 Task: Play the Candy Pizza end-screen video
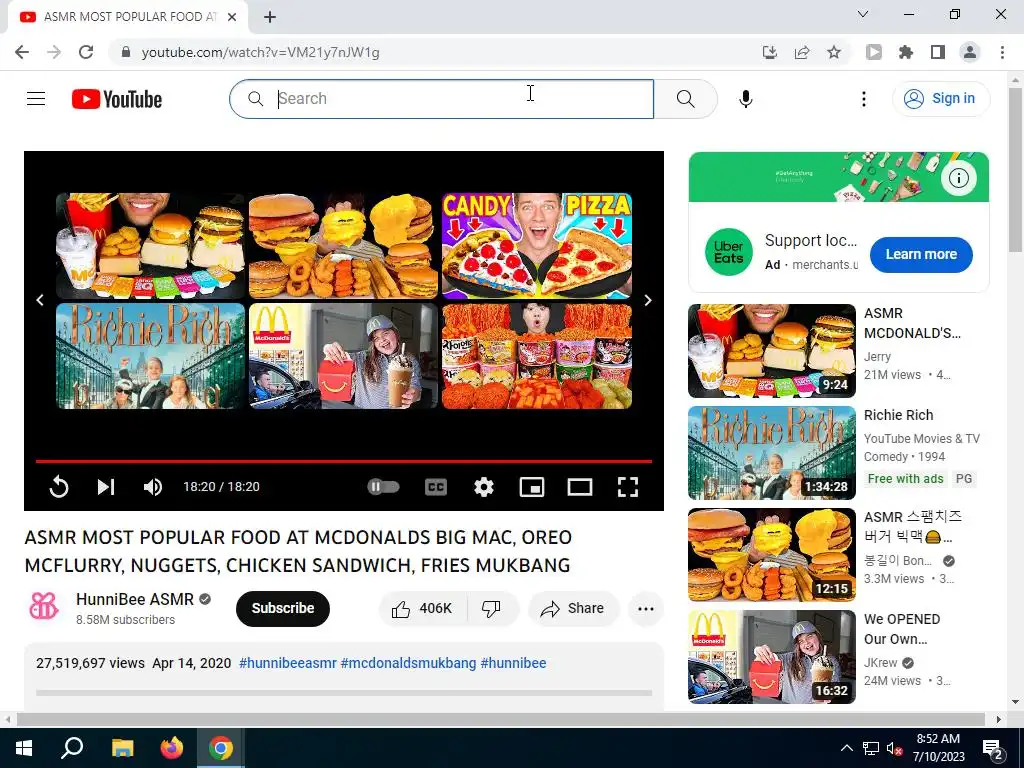tap(537, 245)
